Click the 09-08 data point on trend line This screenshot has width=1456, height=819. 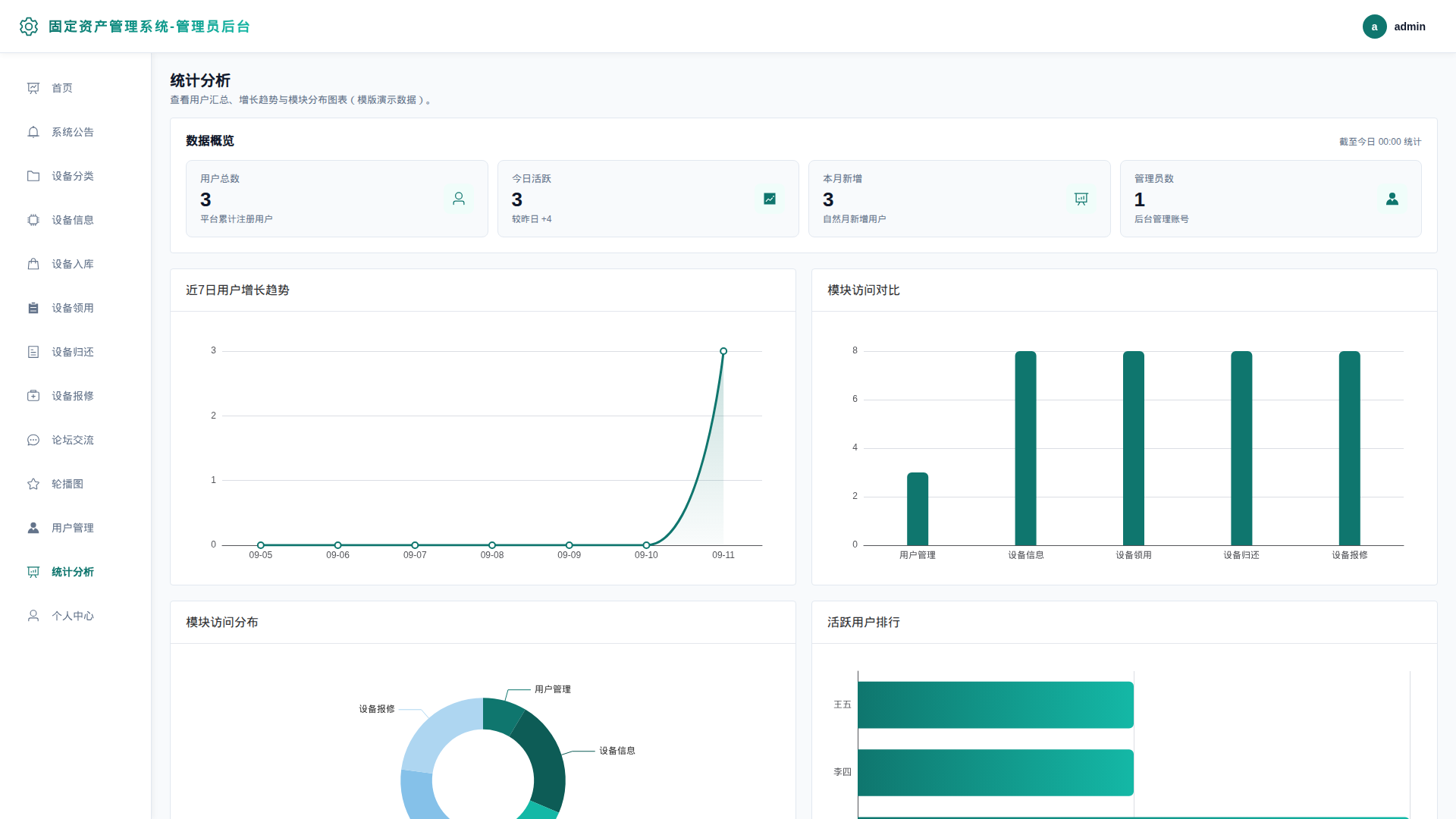pos(492,545)
